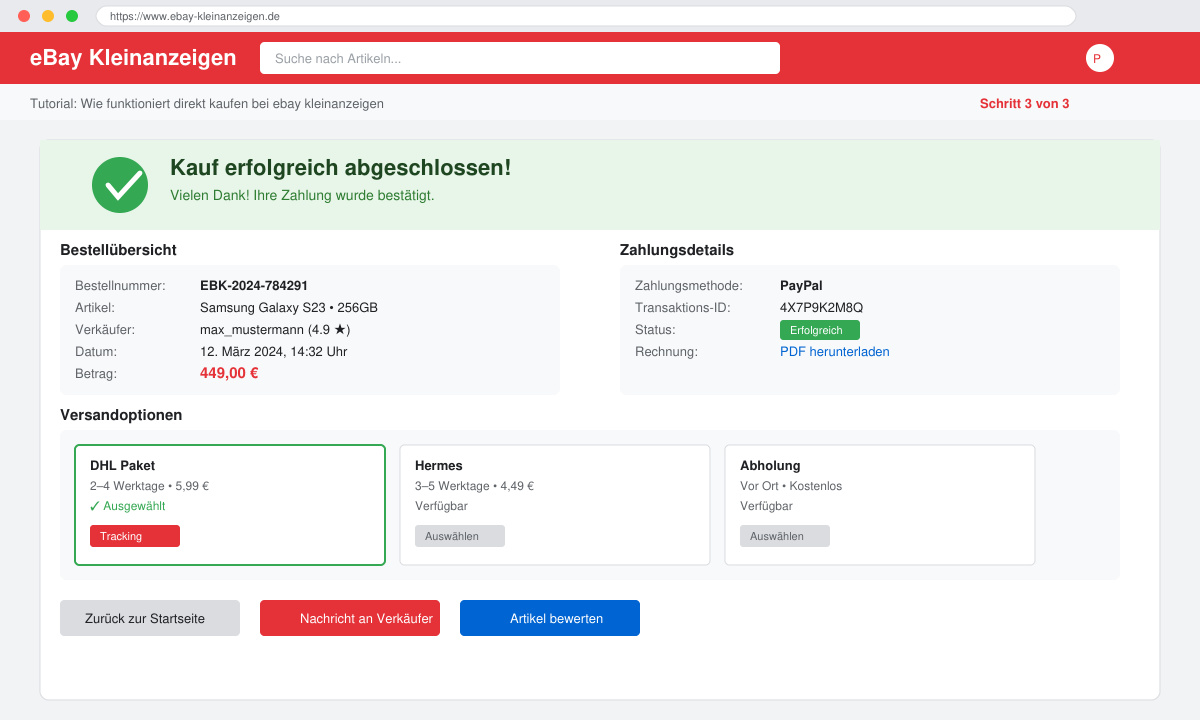Click Abholung text Vor Ort • Kostenlos
The height and width of the screenshot is (720, 1200).
tap(791, 486)
